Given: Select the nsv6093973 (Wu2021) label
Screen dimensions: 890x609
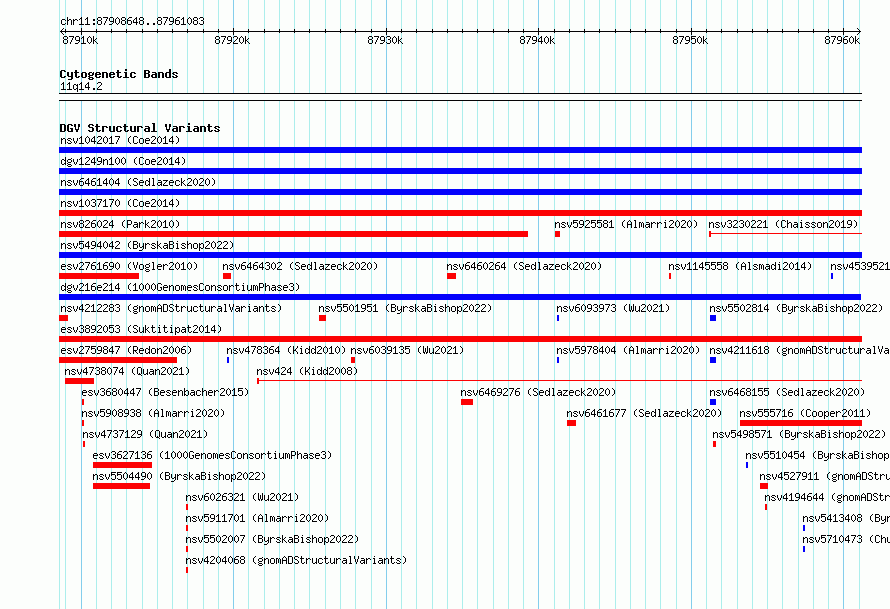Looking at the screenshot, I should click(613, 308).
